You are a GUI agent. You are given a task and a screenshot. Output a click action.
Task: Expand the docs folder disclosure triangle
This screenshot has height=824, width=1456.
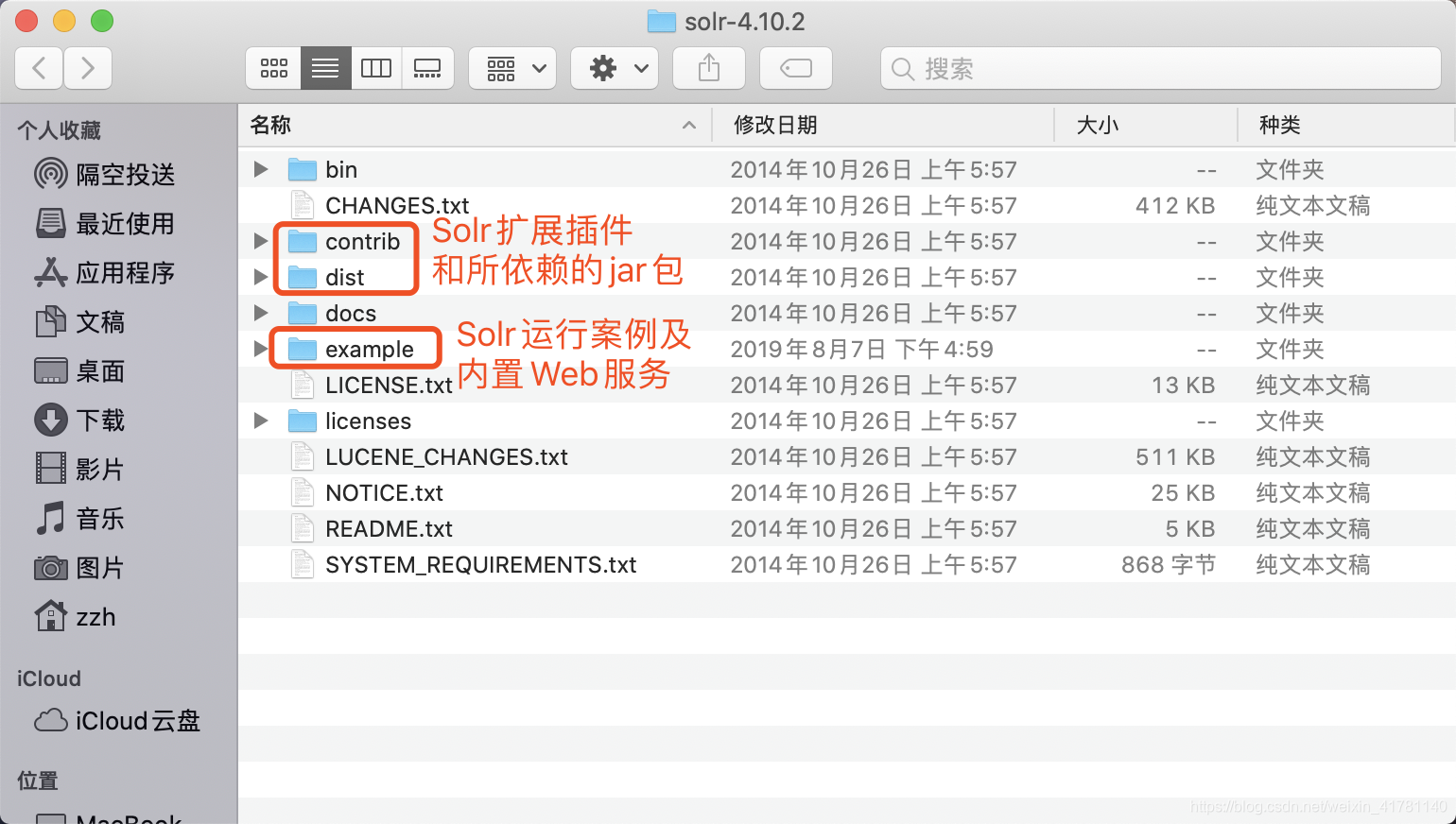[x=261, y=313]
